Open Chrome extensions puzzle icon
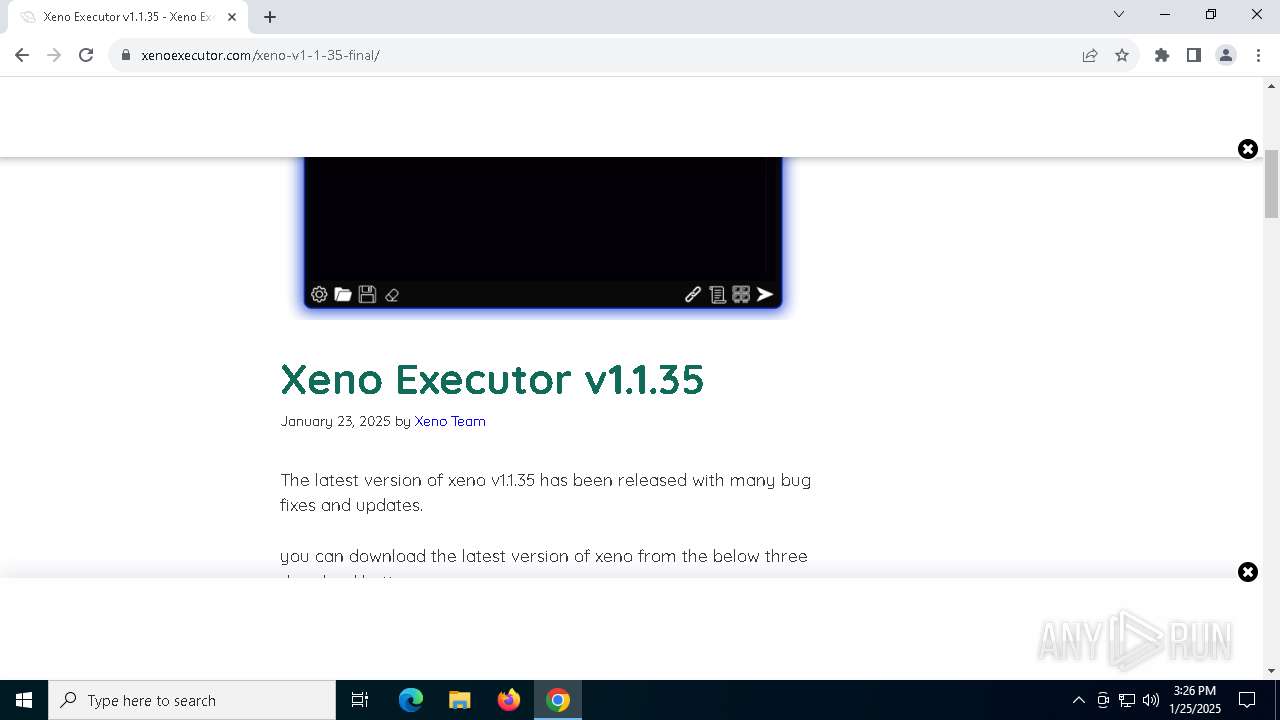The height and width of the screenshot is (720, 1280). coord(1162,55)
